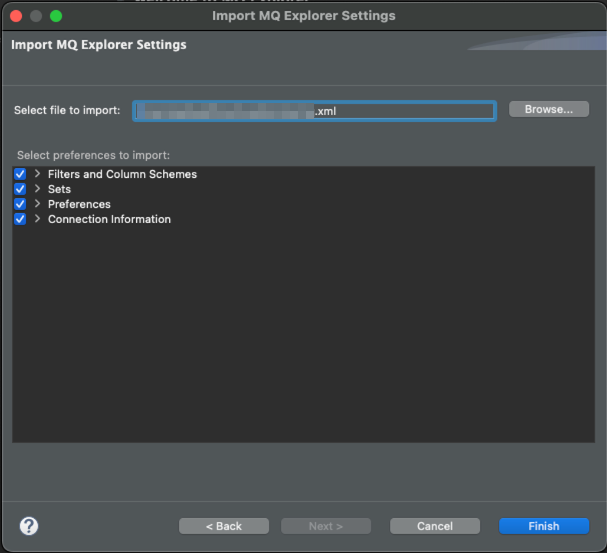This screenshot has height=553, width=607.
Task: Toggle the Preferences checkbox
Action: [x=20, y=204]
